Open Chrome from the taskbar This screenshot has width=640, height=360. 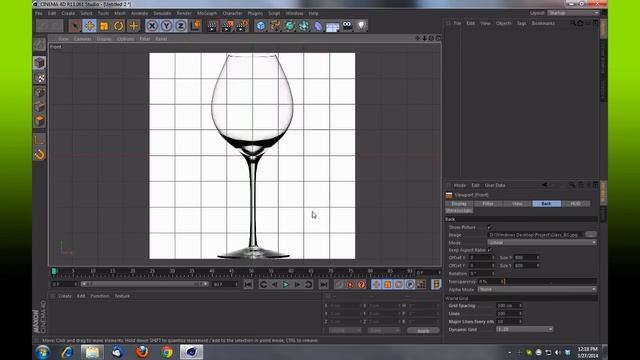coord(167,351)
